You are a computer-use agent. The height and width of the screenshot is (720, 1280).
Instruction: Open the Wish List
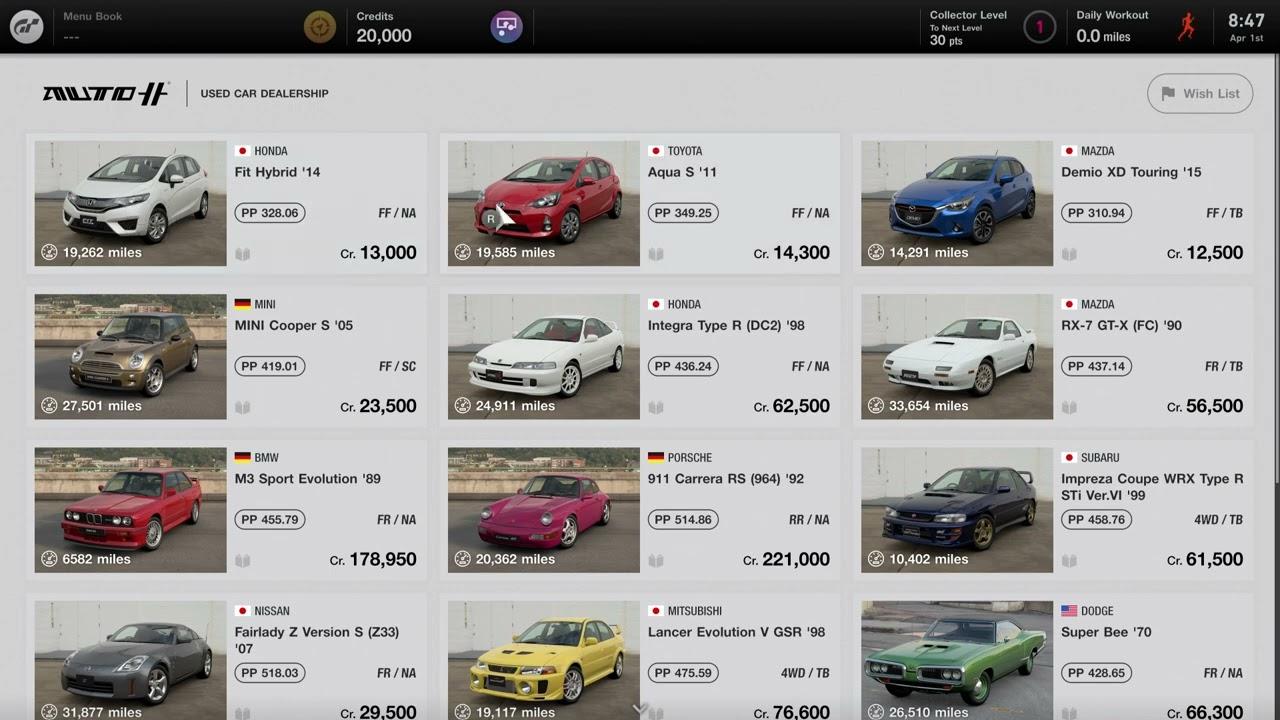(x=1199, y=94)
